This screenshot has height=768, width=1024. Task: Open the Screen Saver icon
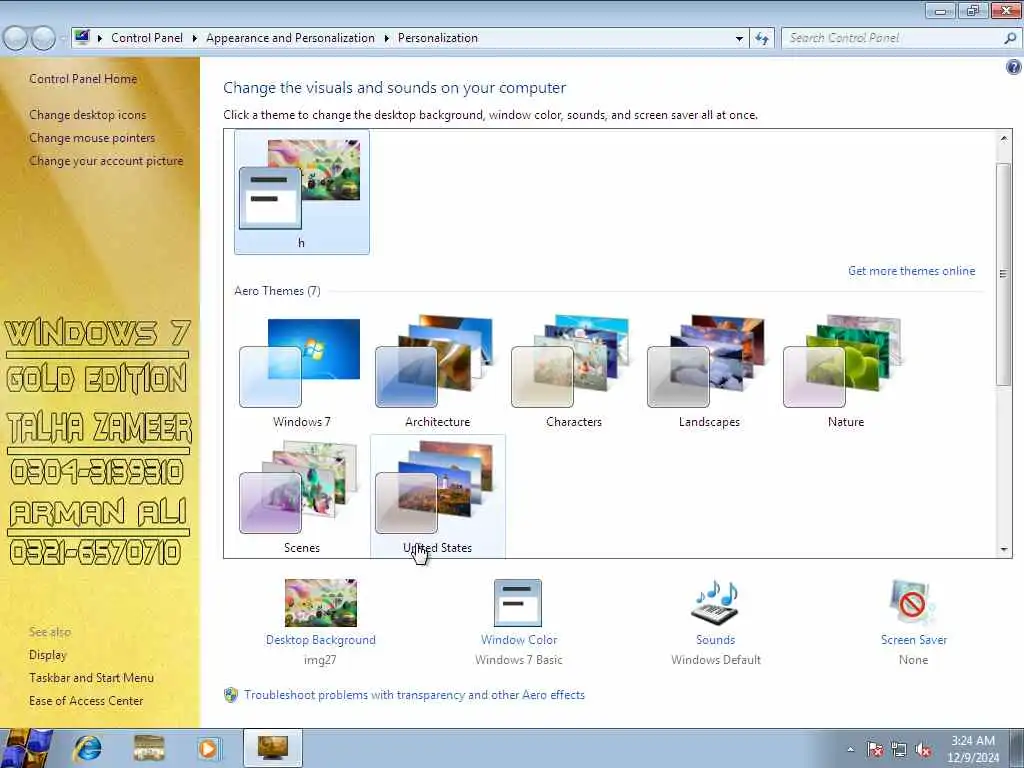[912, 602]
